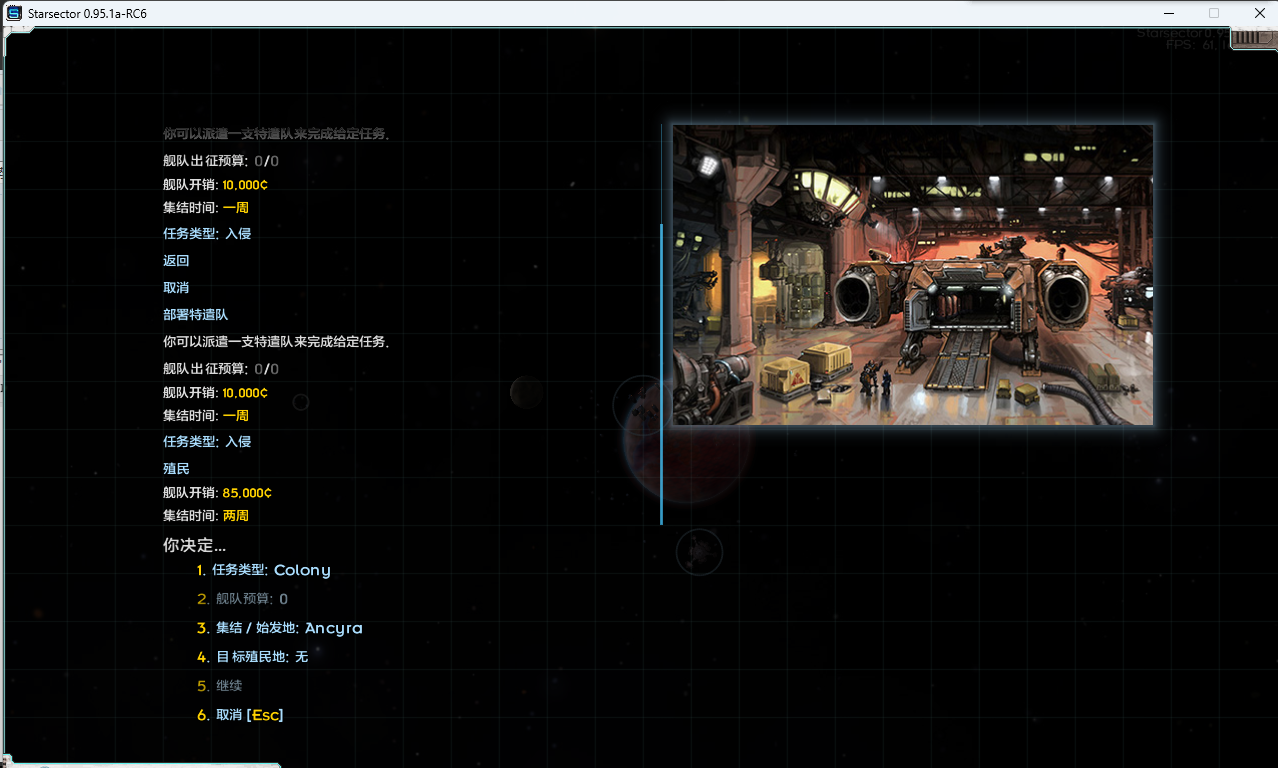Close the Starsector window
This screenshot has height=768, width=1278.
(x=1258, y=13)
